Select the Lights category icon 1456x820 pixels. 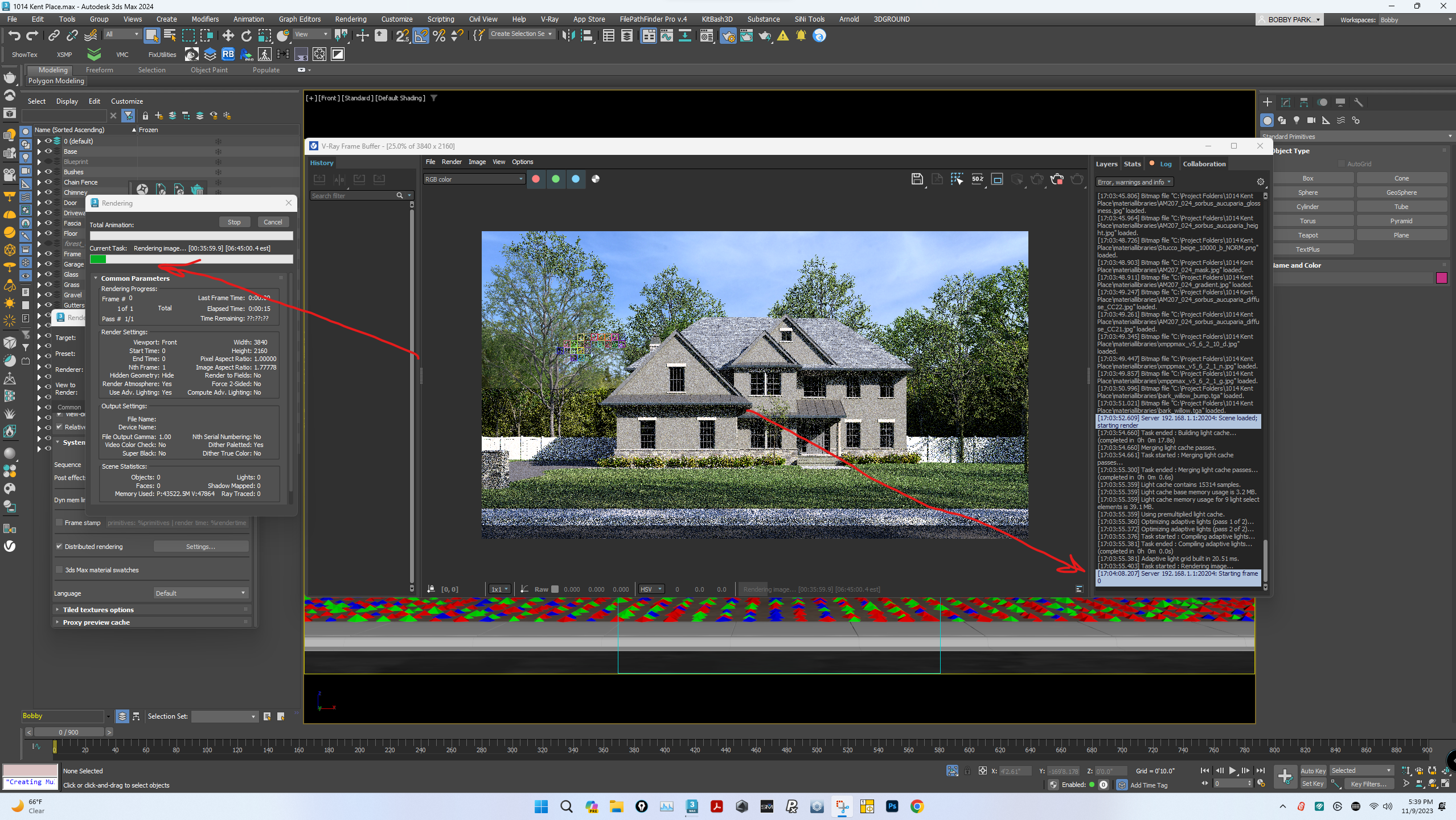click(x=1297, y=120)
